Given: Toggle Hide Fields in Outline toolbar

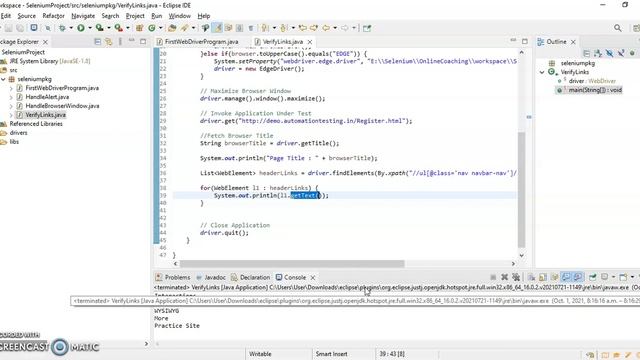Looking at the screenshot, I should pyautogui.click(x=609, y=53).
